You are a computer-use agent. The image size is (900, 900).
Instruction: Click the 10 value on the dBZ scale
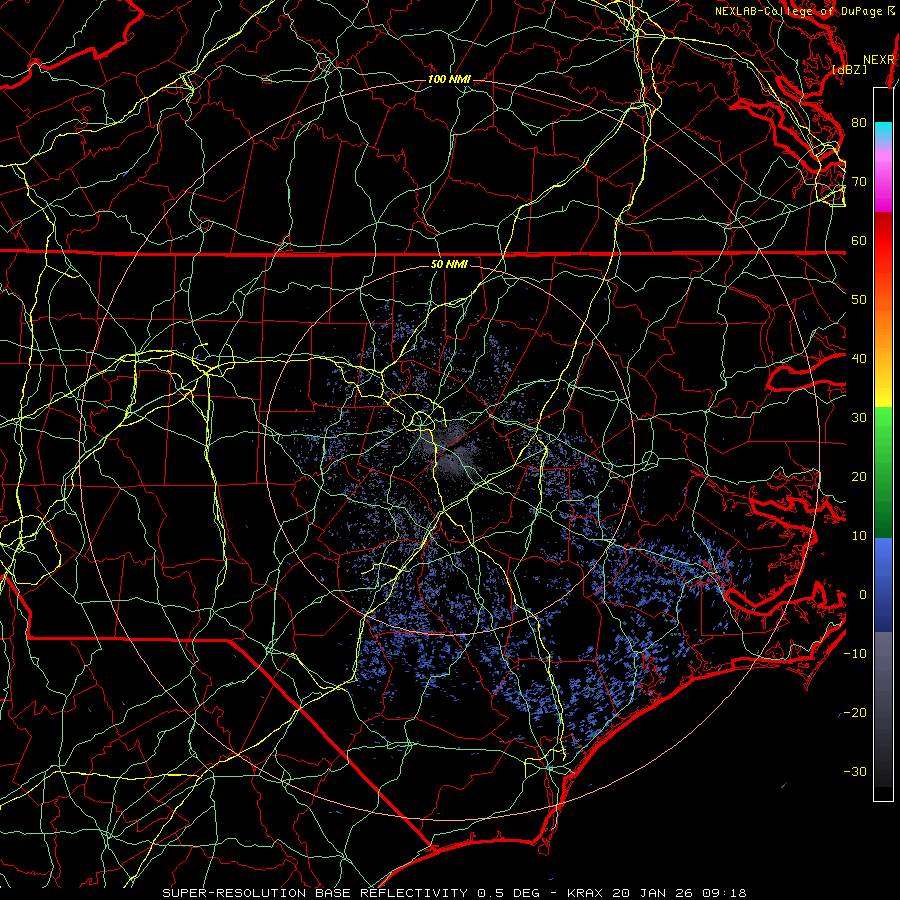859,536
